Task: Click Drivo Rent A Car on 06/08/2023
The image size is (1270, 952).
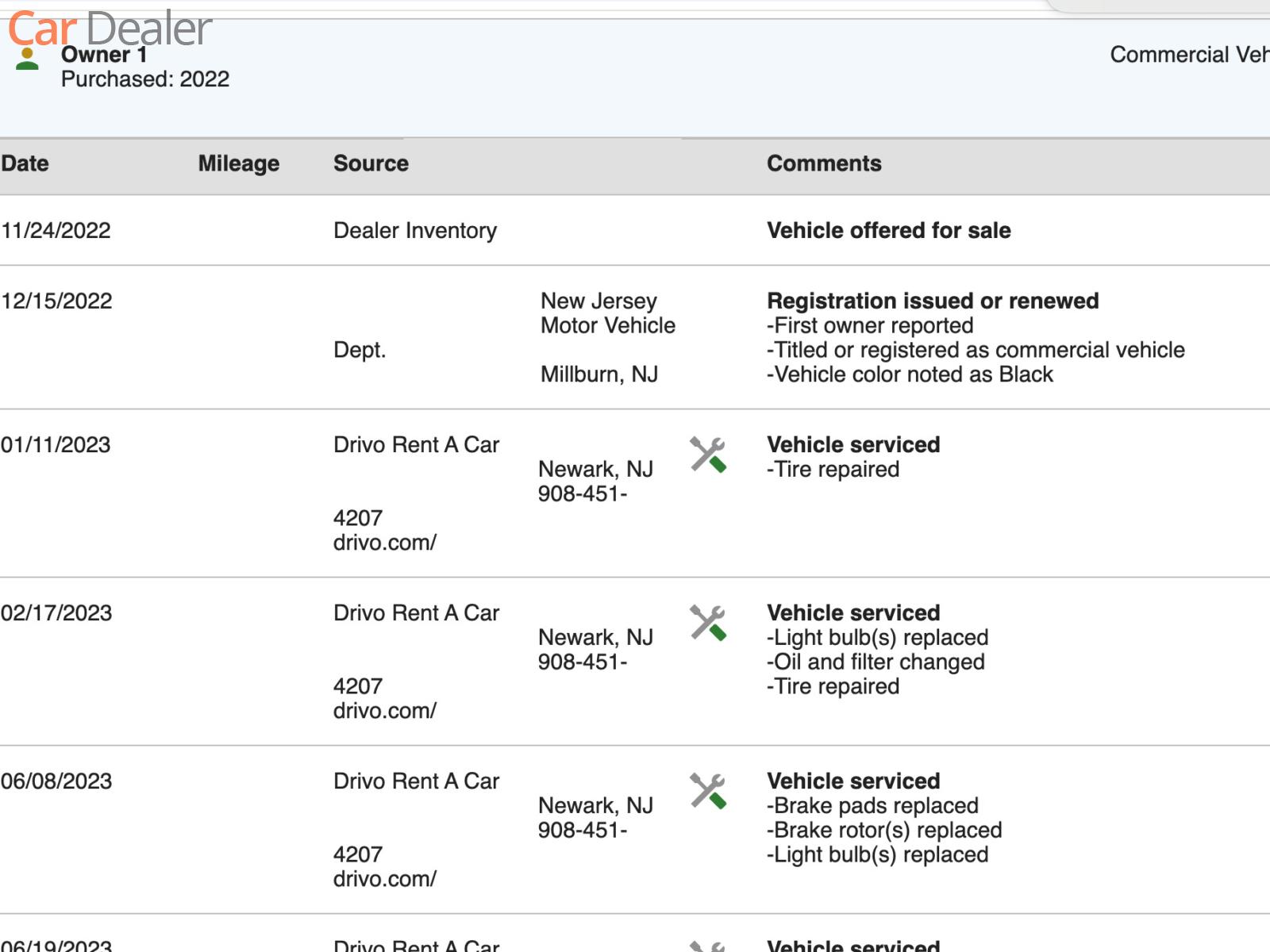Action: 416,781
